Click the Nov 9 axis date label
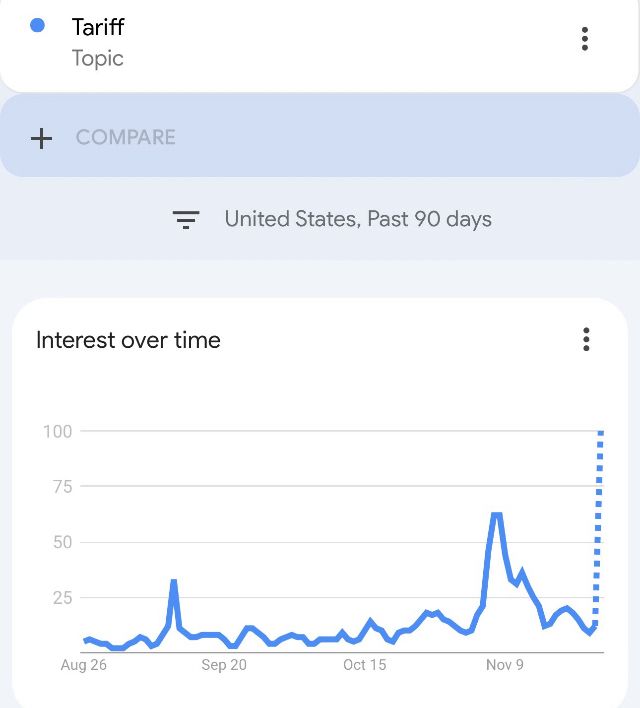 [x=505, y=665]
